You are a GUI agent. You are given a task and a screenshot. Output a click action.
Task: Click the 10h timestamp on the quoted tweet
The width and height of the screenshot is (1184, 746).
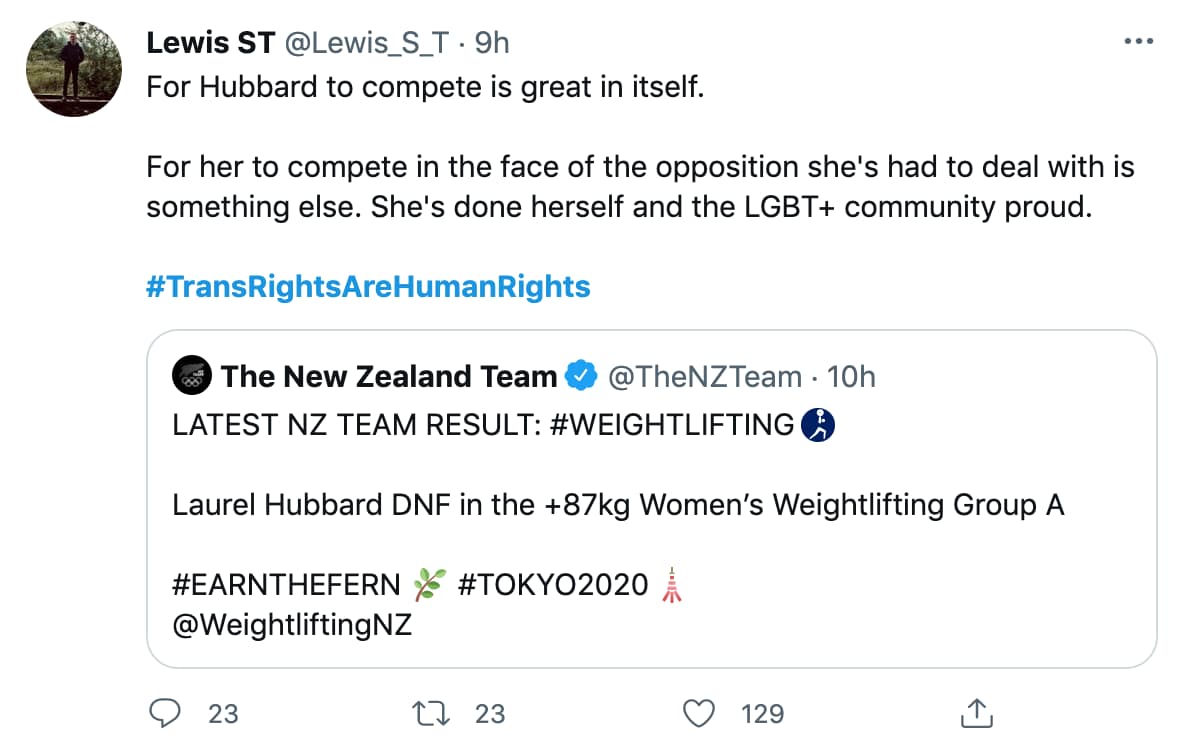click(851, 376)
